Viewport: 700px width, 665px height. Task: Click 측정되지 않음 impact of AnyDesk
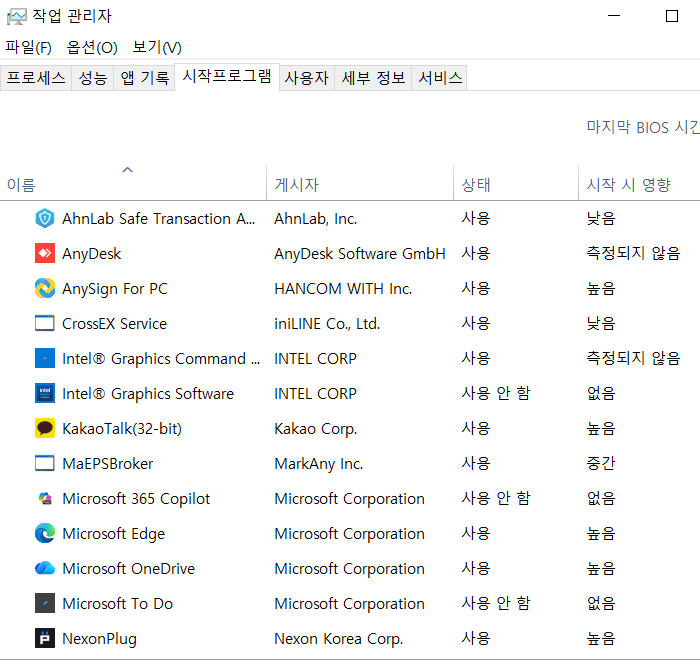click(x=633, y=253)
